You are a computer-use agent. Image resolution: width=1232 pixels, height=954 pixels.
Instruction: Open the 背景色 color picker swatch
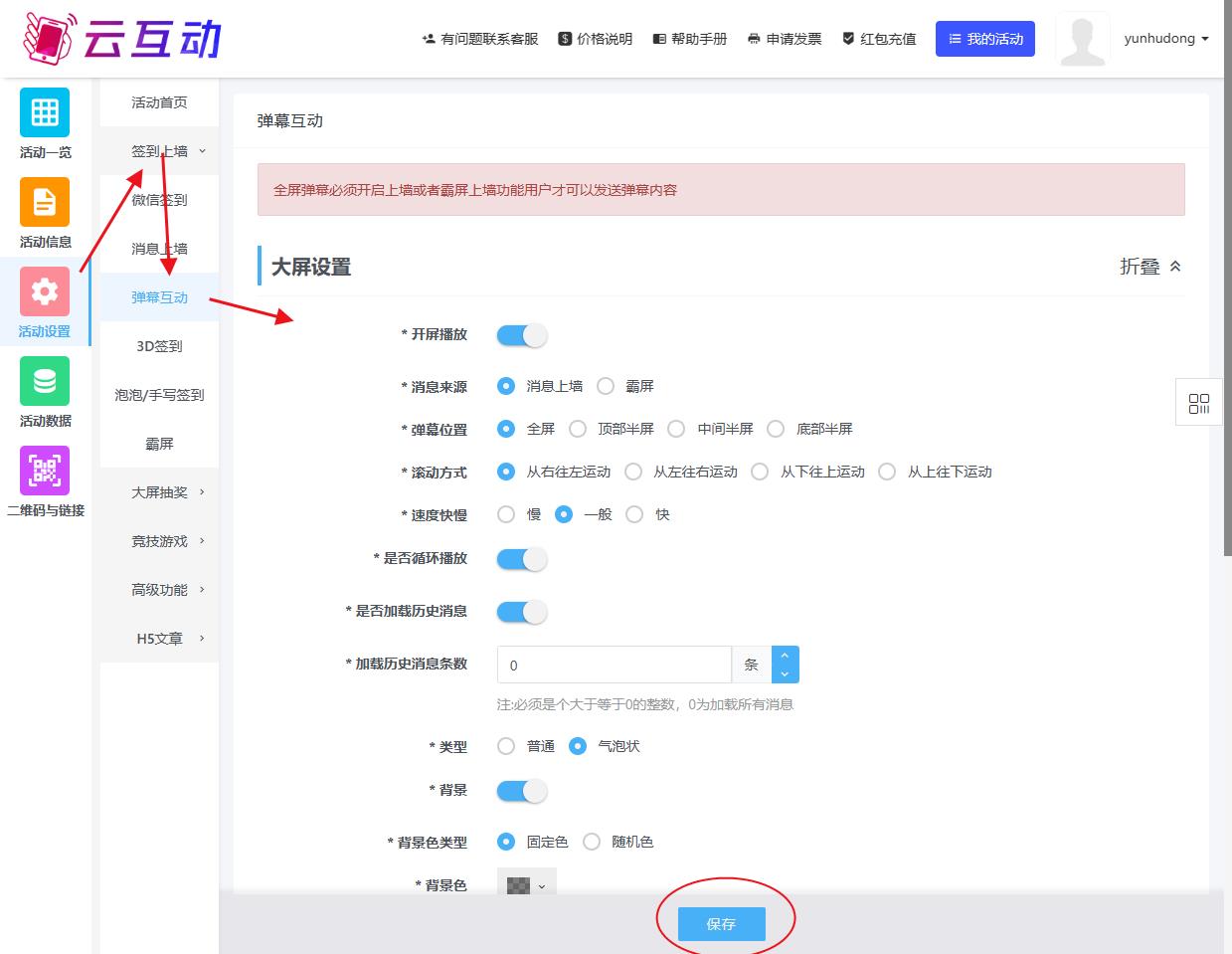click(x=526, y=885)
